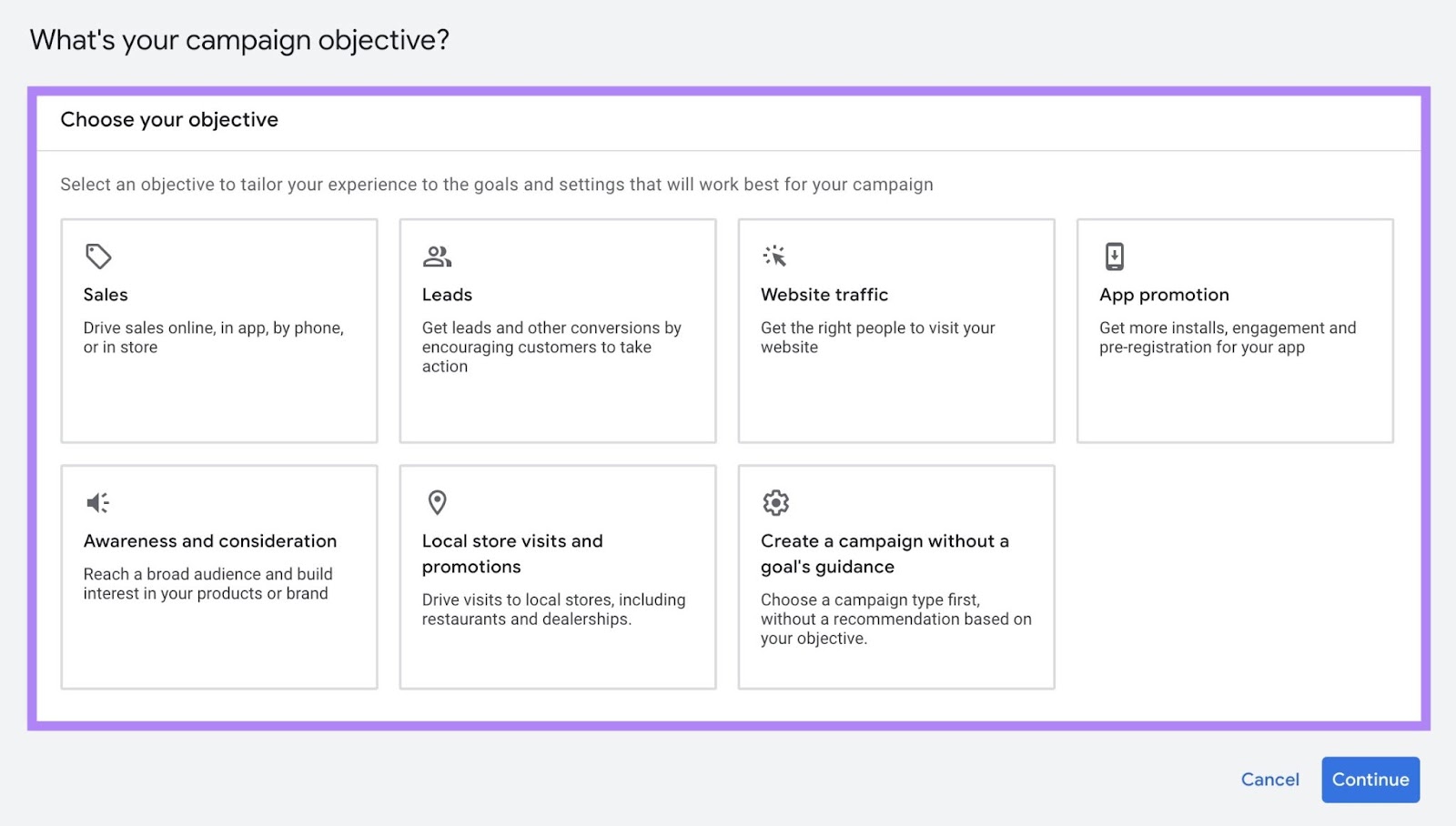This screenshot has width=1456, height=826.
Task: Click the Continue button
Action: click(x=1370, y=780)
